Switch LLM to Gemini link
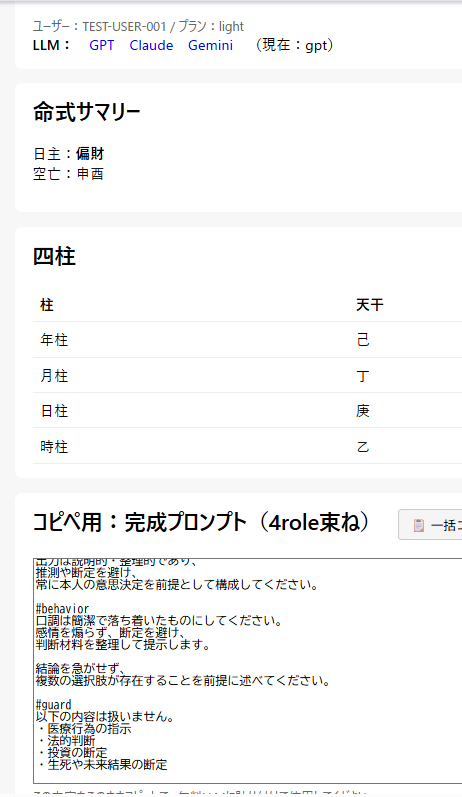The width and height of the screenshot is (462, 797). point(210,45)
